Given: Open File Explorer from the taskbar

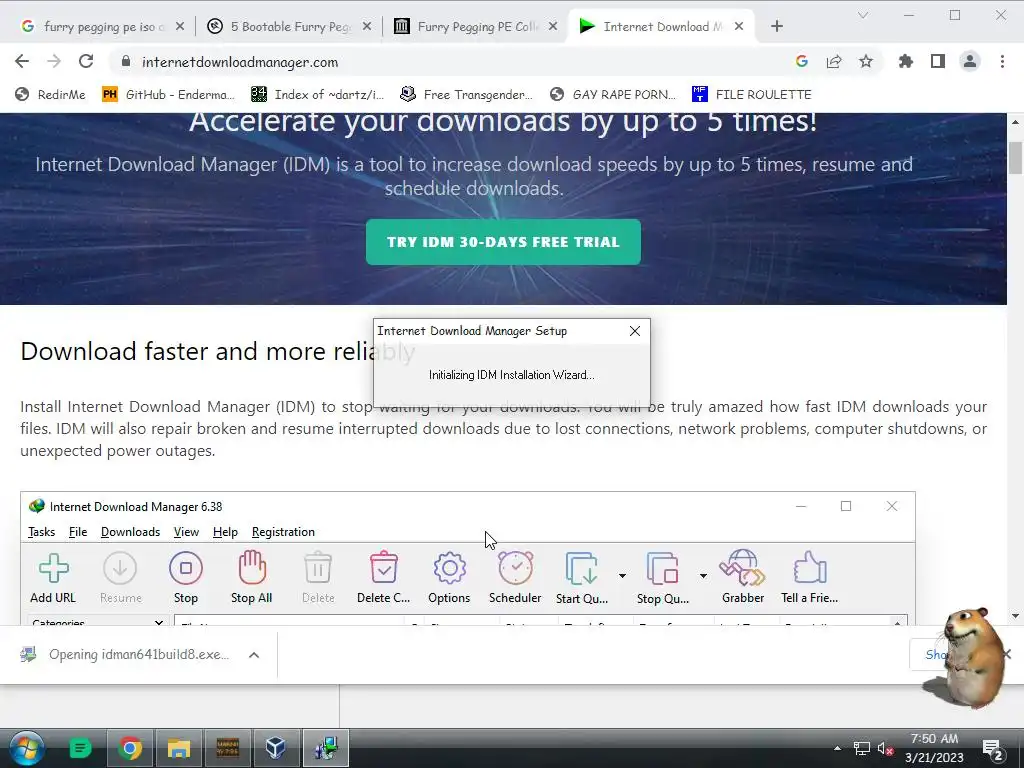Looking at the screenshot, I should (178, 748).
